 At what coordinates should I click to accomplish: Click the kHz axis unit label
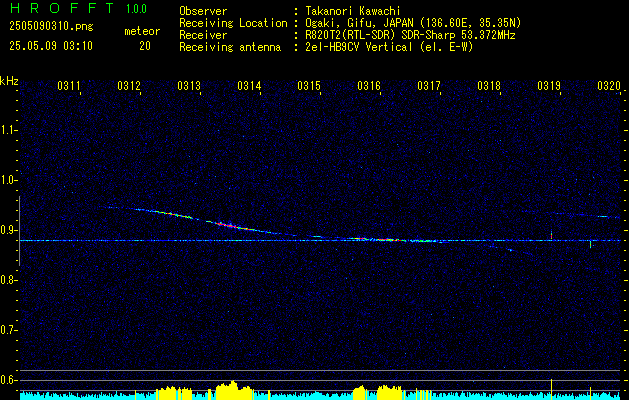pos(9,81)
